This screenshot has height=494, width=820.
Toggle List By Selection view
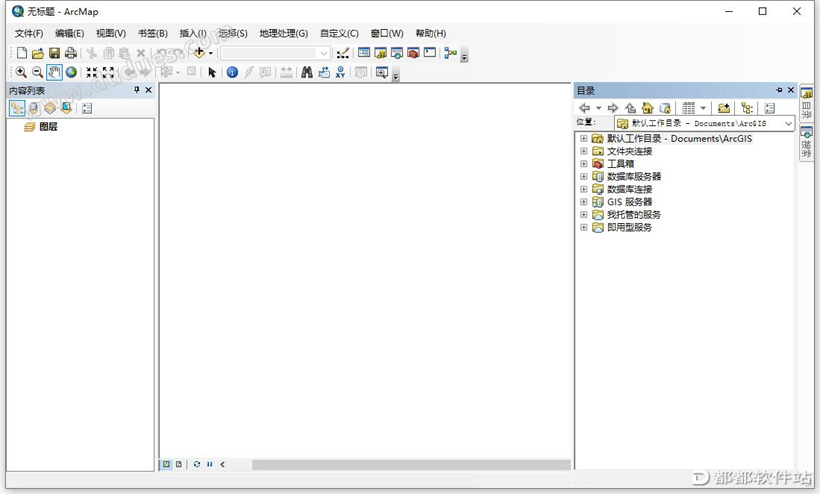pos(66,108)
